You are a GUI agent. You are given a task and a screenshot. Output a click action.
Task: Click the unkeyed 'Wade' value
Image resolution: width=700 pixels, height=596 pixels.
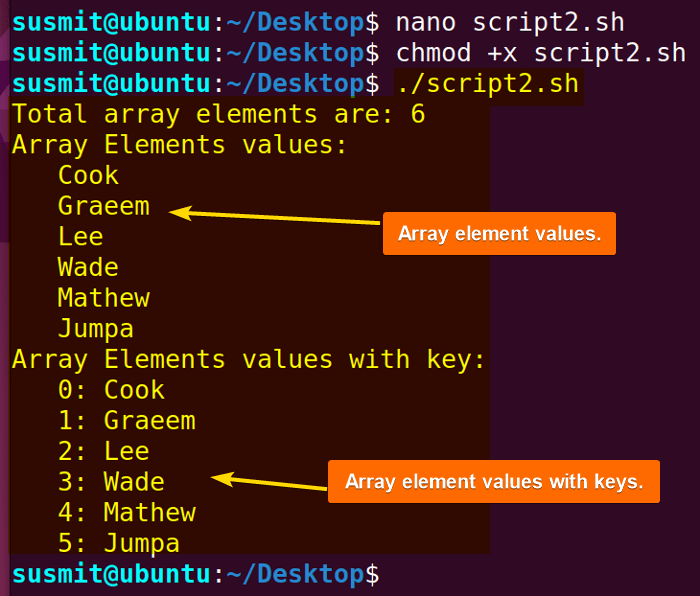click(x=88, y=267)
